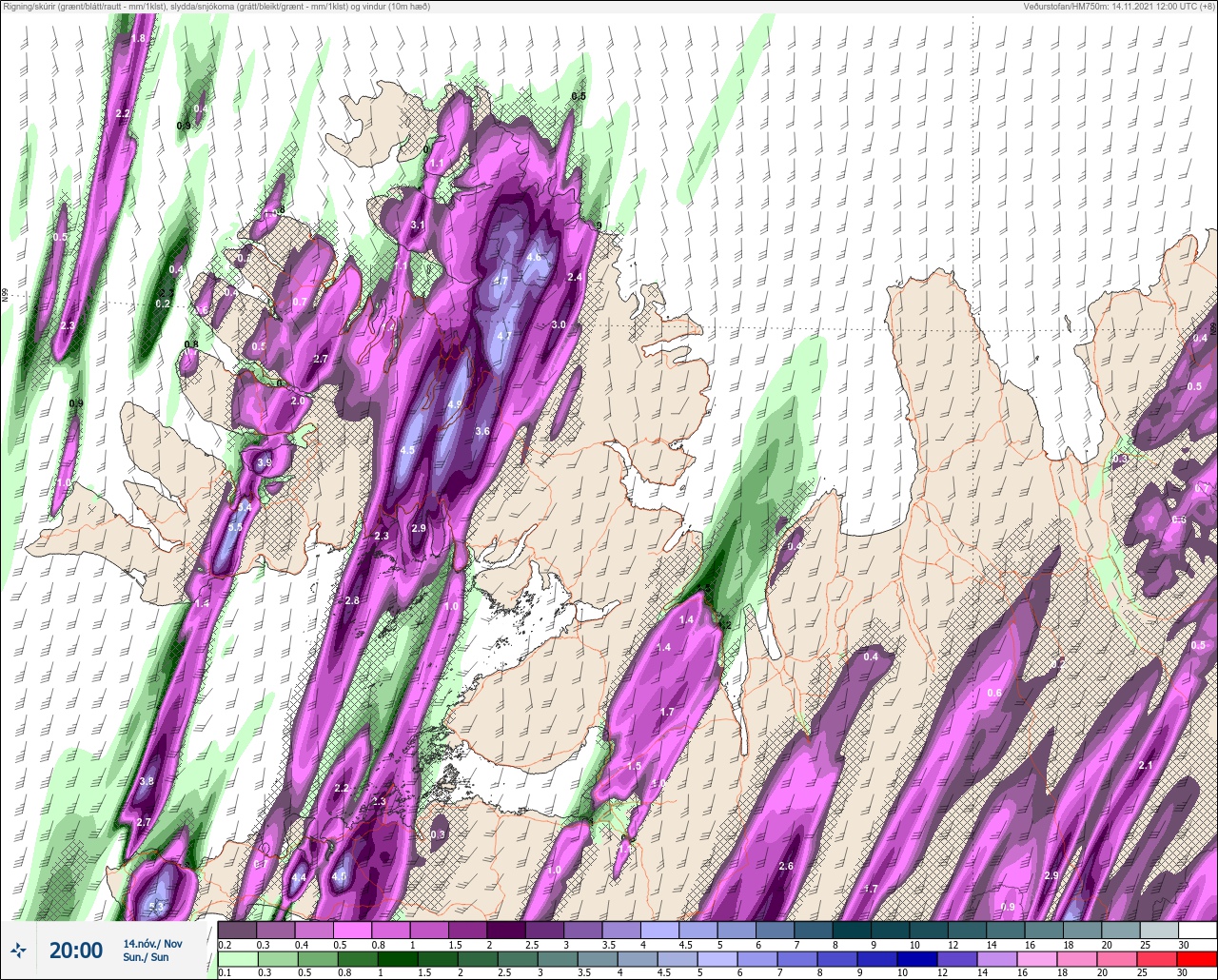Click the precipitation value 4.9 on the map
This screenshot has height=980, width=1218.
(x=455, y=404)
